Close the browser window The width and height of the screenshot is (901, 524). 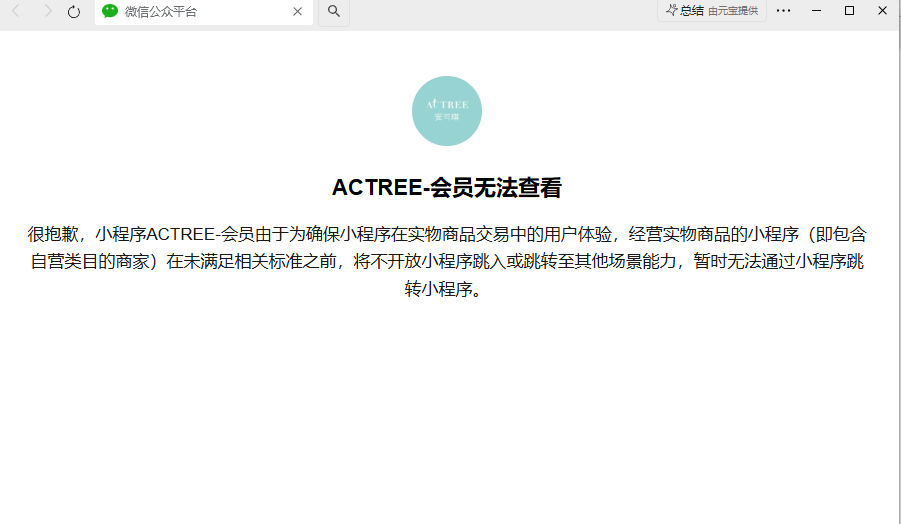coord(883,10)
